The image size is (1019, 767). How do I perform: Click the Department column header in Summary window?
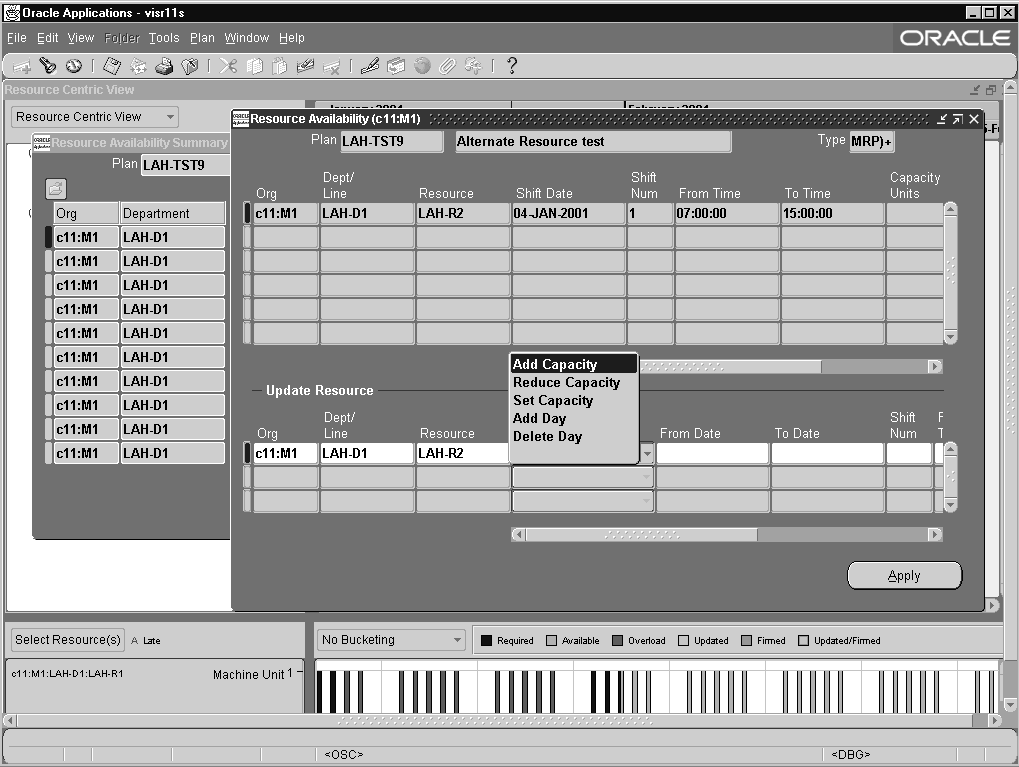click(173, 214)
